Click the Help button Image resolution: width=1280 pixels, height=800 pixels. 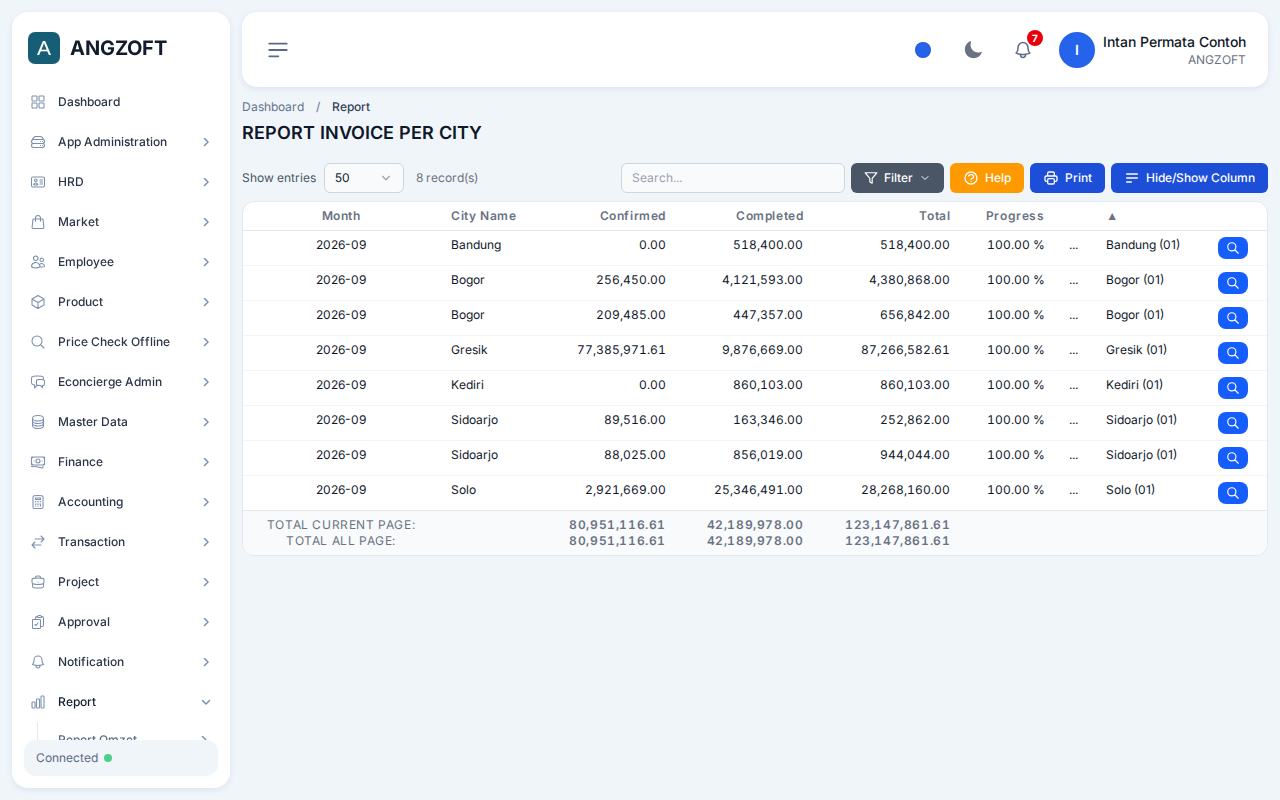click(x=987, y=178)
